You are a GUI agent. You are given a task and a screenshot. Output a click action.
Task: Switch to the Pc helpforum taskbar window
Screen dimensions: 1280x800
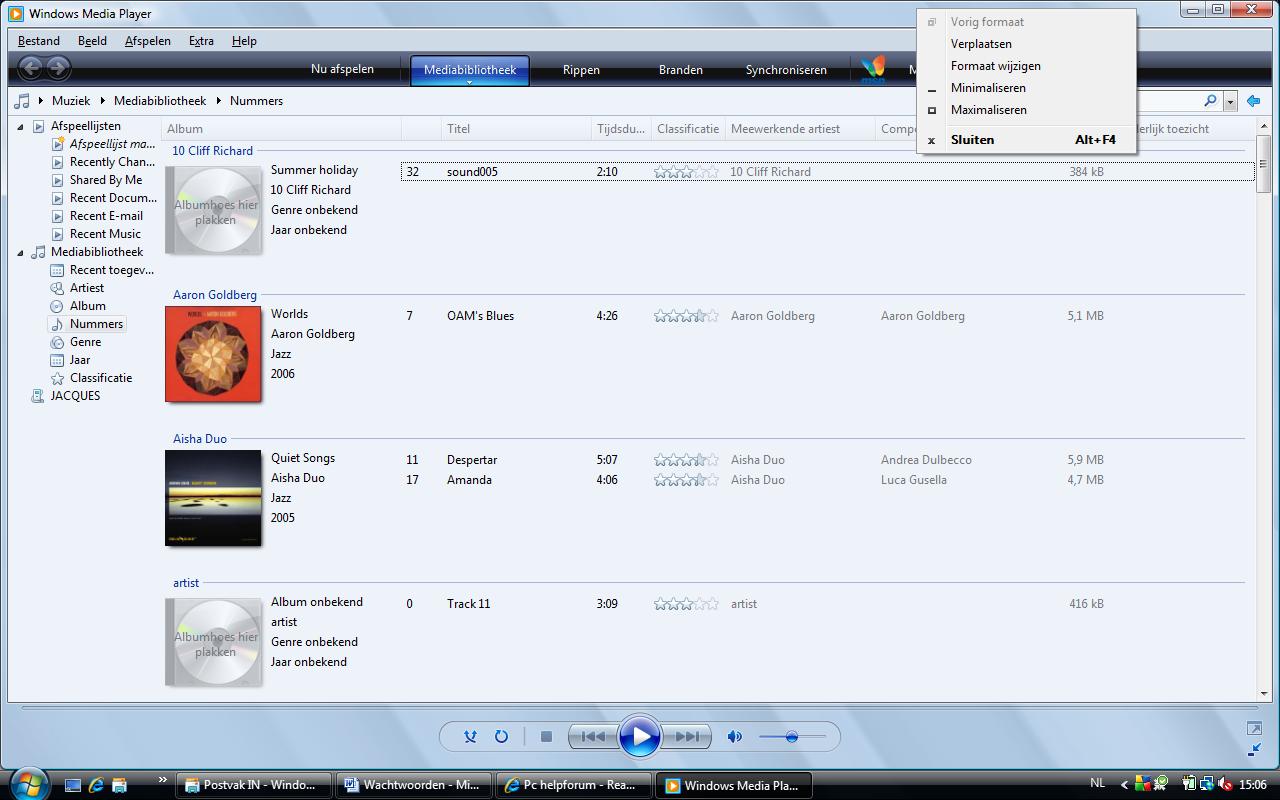point(573,785)
